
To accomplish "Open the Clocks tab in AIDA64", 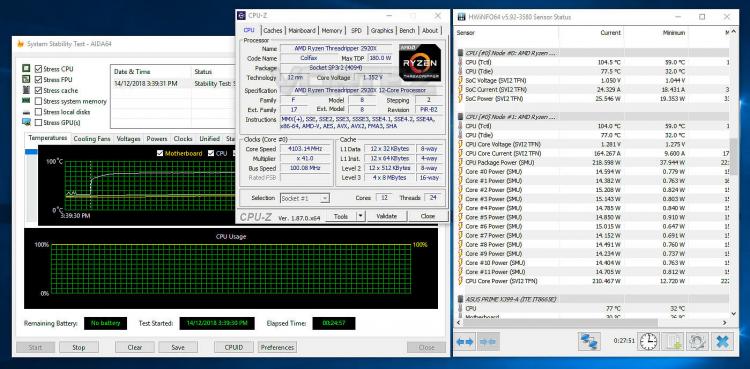I will coord(183,139).
